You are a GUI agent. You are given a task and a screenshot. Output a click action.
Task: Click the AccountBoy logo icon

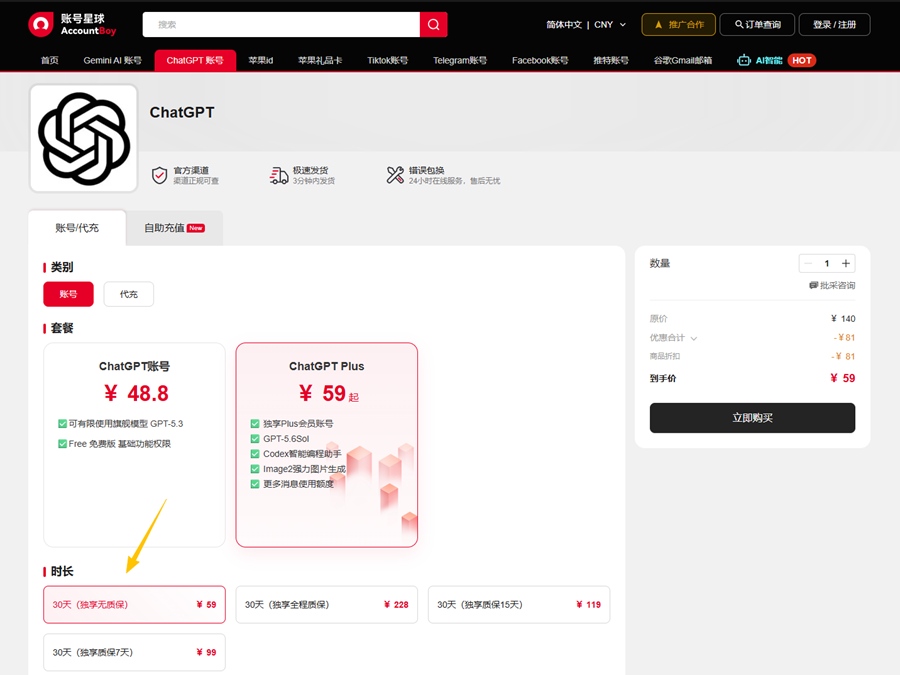tap(41, 24)
